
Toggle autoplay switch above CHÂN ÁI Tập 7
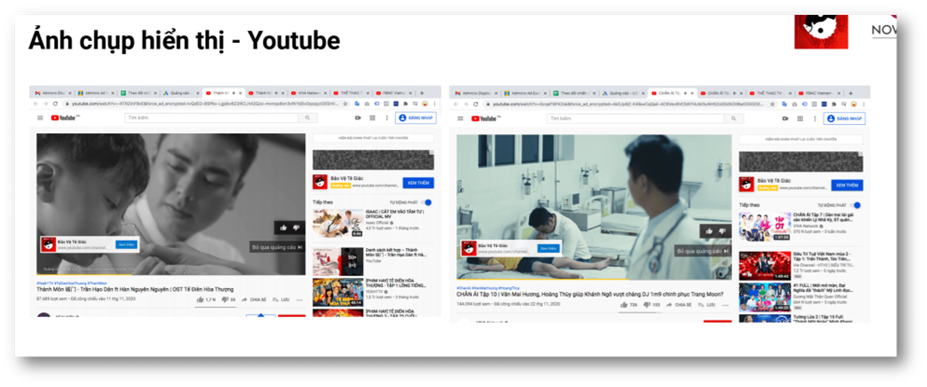click(855, 205)
